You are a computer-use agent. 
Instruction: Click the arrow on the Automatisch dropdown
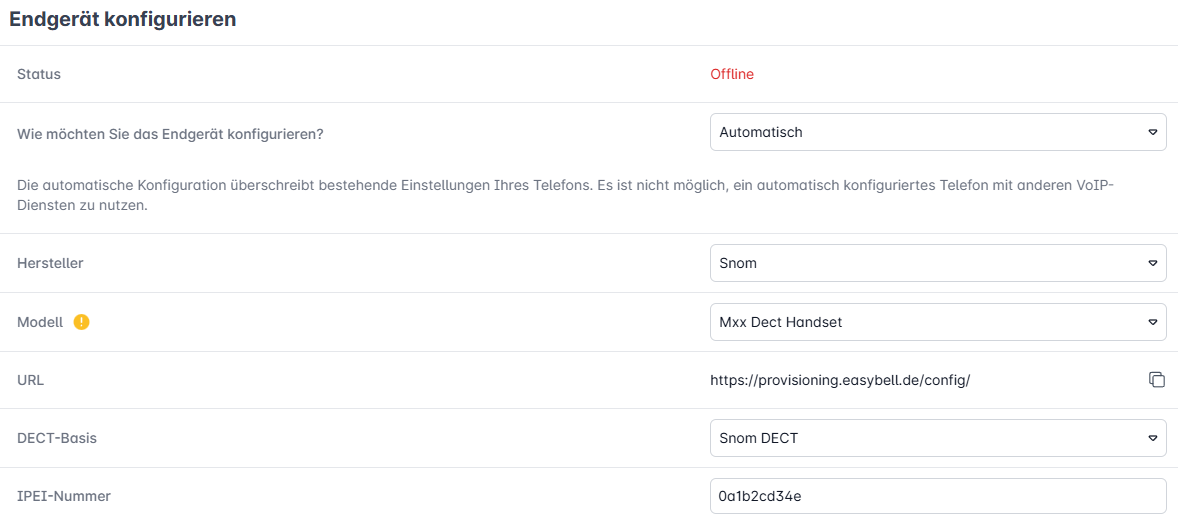coord(1151,132)
